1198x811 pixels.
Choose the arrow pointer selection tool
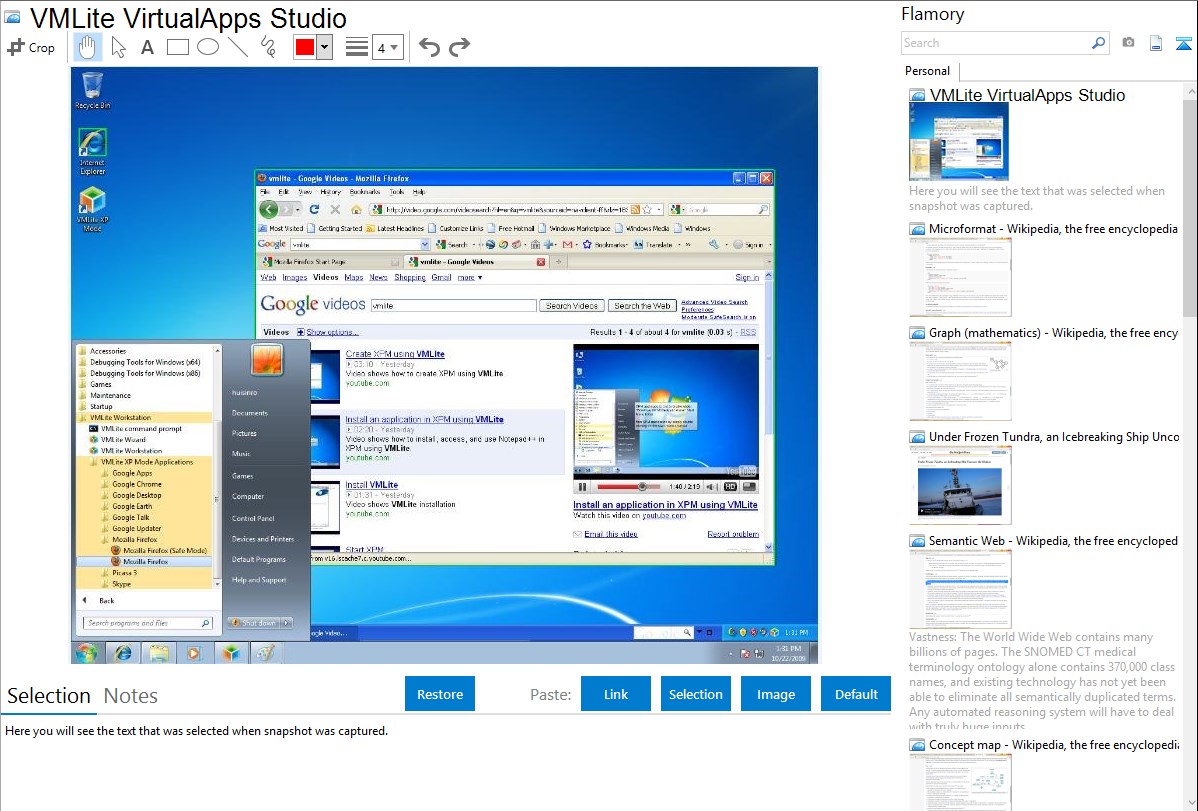tap(118, 47)
